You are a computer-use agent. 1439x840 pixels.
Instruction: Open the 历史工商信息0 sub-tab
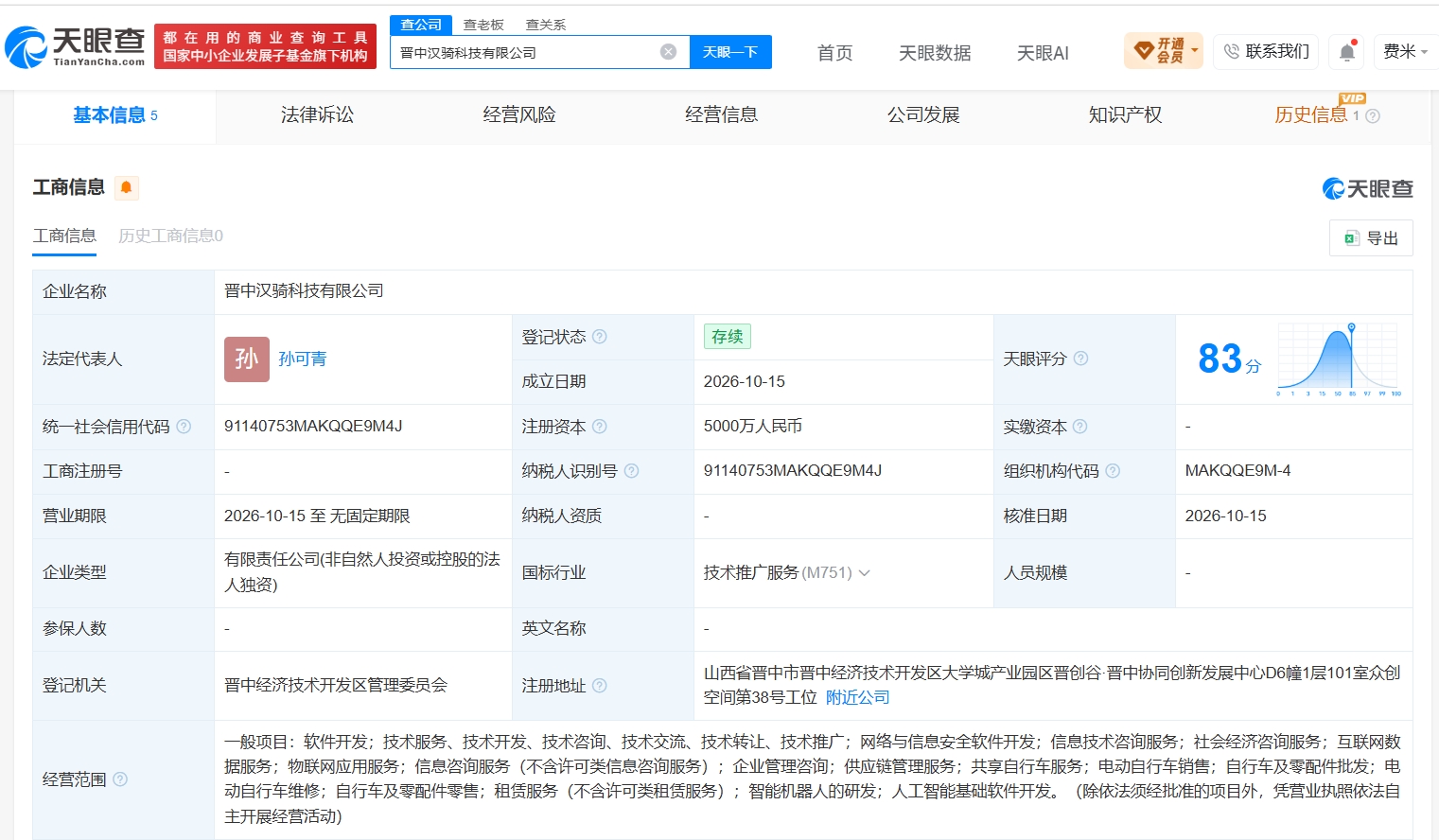[170, 236]
